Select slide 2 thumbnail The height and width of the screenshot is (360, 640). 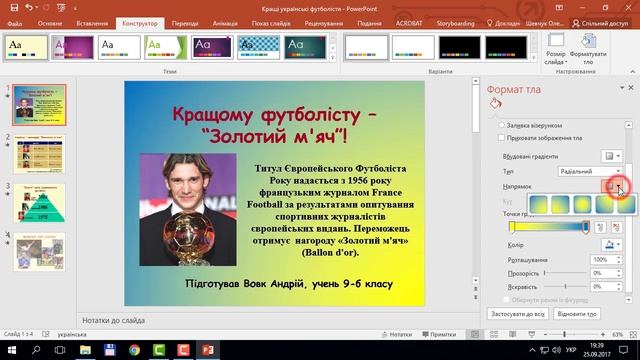pyautogui.click(x=39, y=154)
